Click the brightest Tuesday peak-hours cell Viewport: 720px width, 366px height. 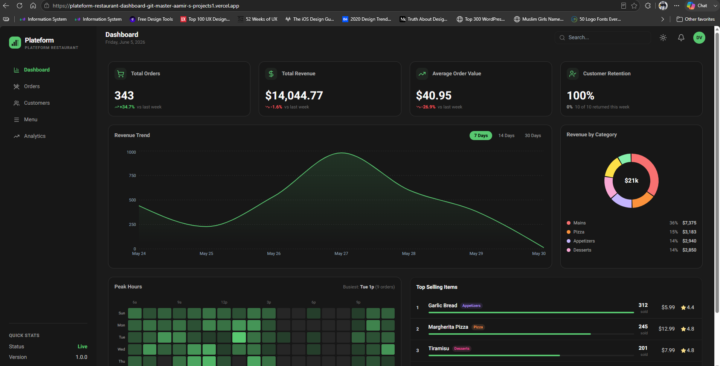click(239, 338)
